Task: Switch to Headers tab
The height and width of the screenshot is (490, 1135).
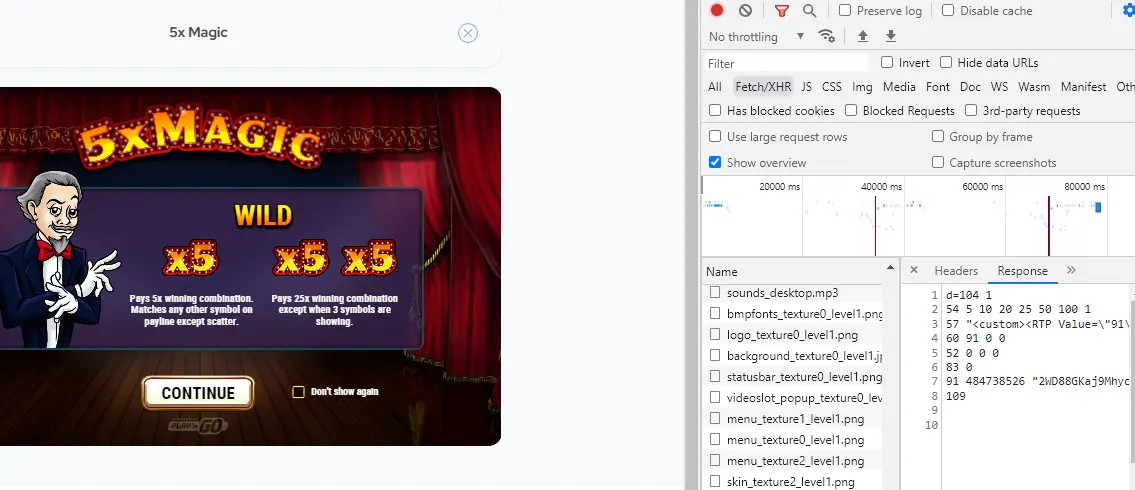Action: tap(955, 271)
